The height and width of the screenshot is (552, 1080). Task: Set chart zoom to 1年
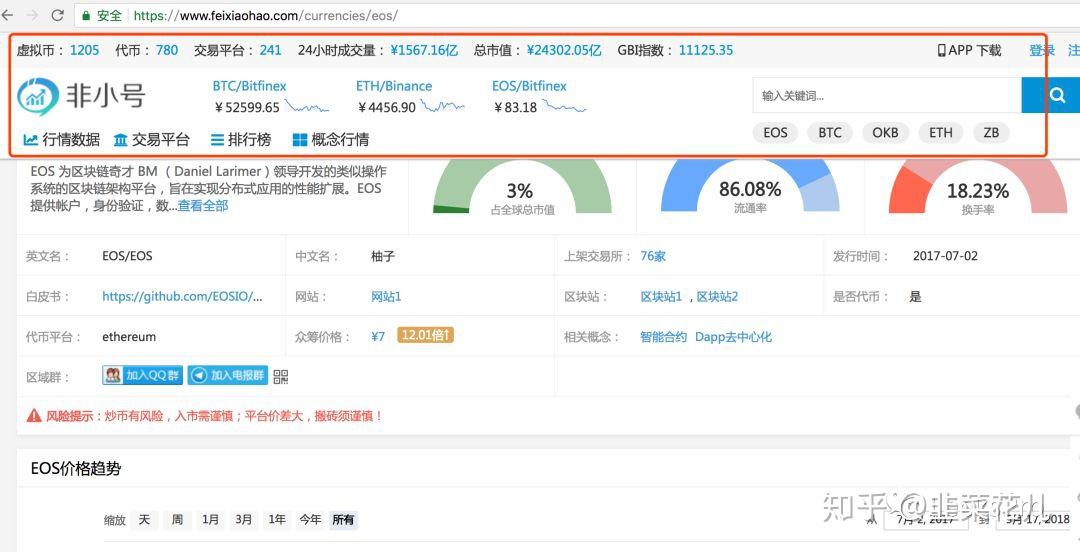pyautogui.click(x=277, y=519)
